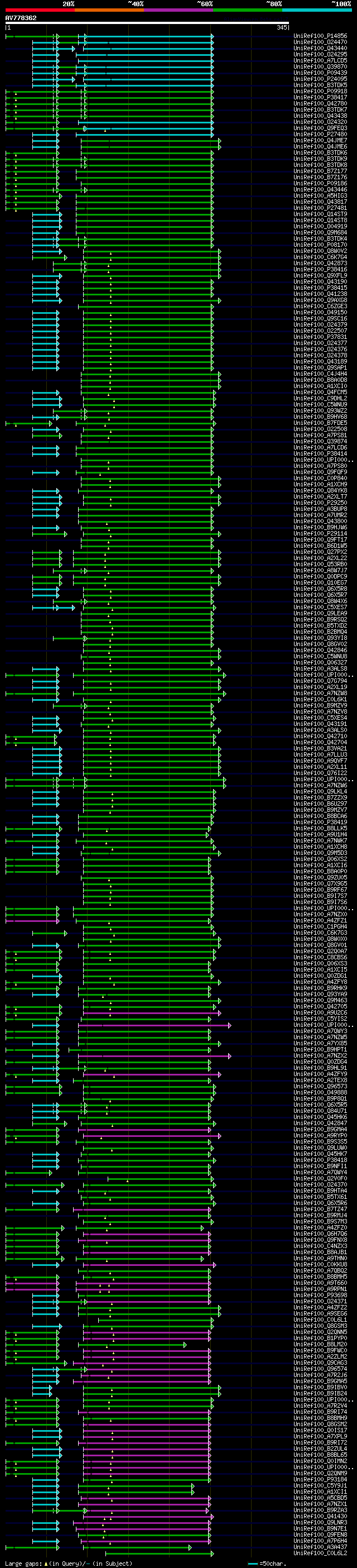The image size is (357, 1568).
Task: Select hit label UniRef100_B6U297
Action: 321,804
